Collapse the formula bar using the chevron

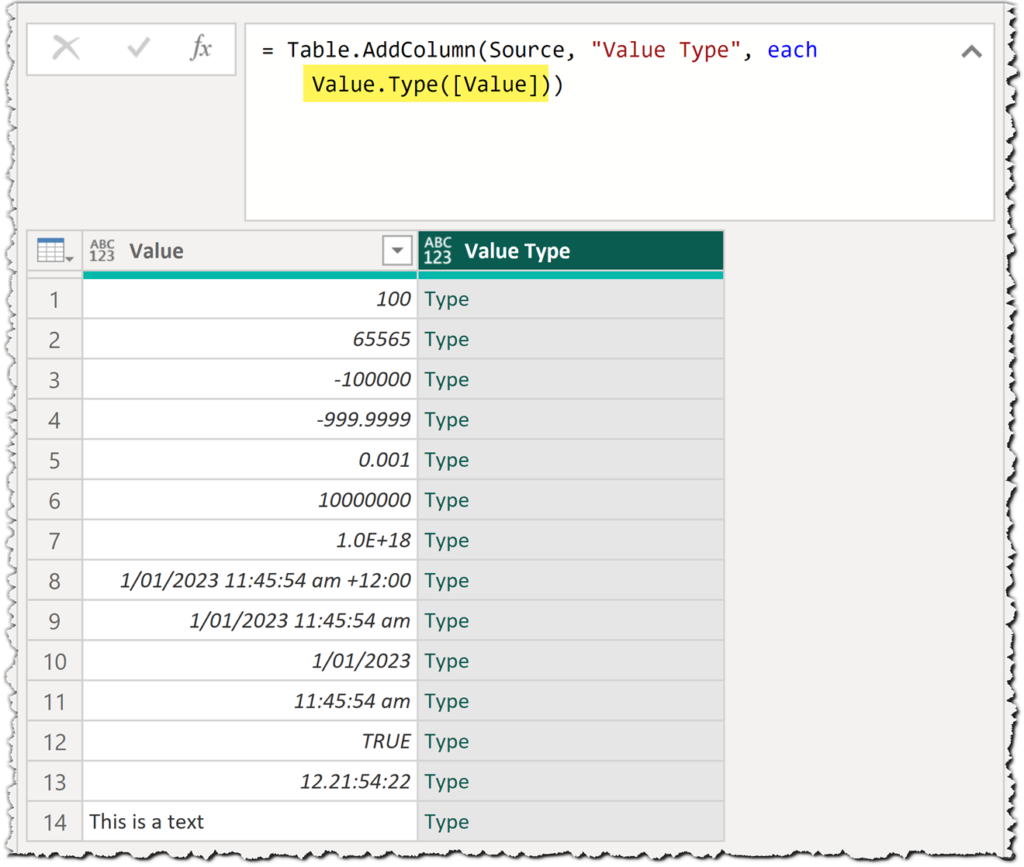(x=971, y=52)
